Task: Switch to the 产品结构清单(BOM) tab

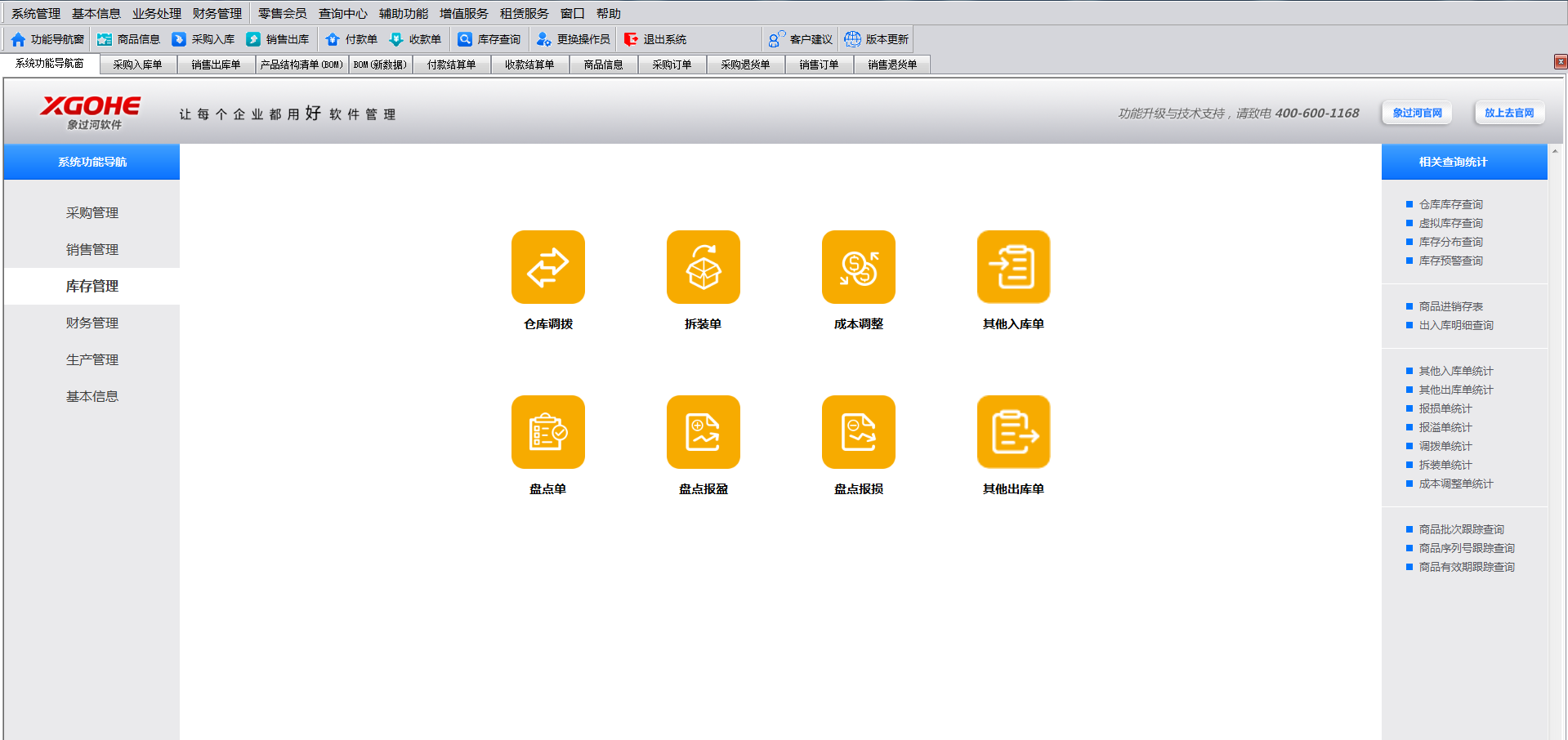Action: [302, 65]
